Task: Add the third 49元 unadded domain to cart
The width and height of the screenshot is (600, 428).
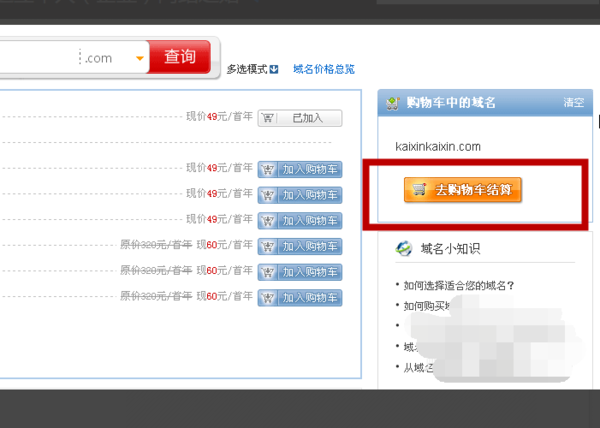Action: tap(299, 220)
